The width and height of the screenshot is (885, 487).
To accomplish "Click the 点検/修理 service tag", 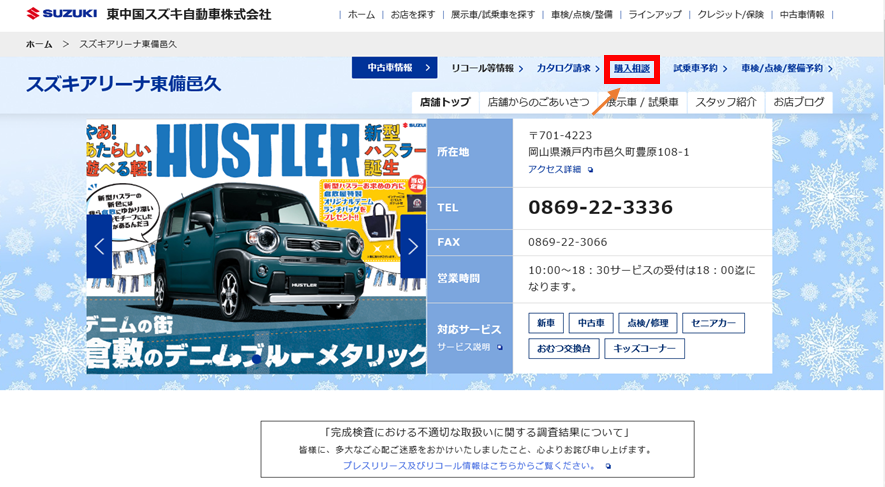I will [x=648, y=323].
